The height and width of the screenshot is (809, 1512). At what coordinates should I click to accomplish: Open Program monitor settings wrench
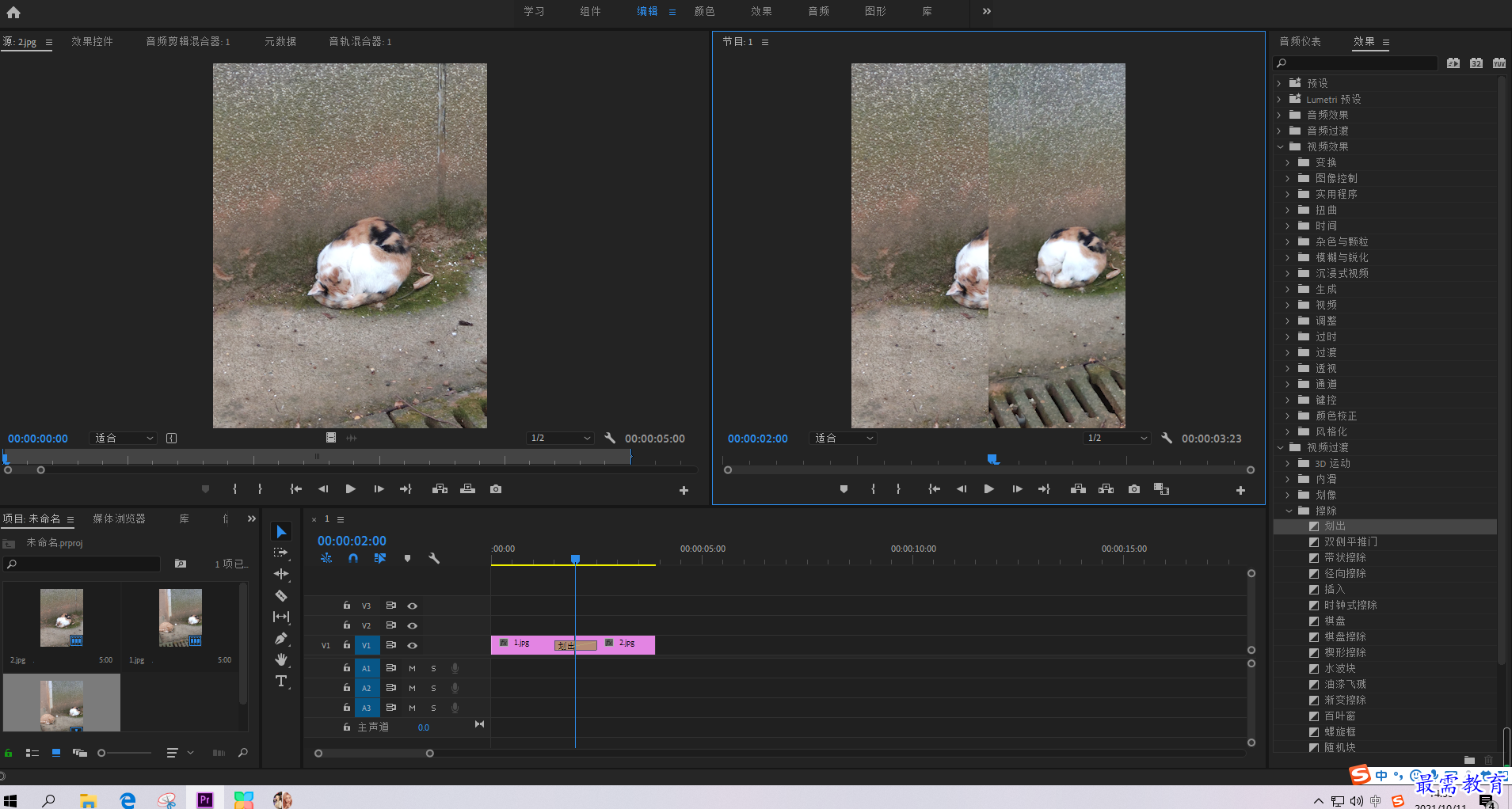(x=1167, y=438)
